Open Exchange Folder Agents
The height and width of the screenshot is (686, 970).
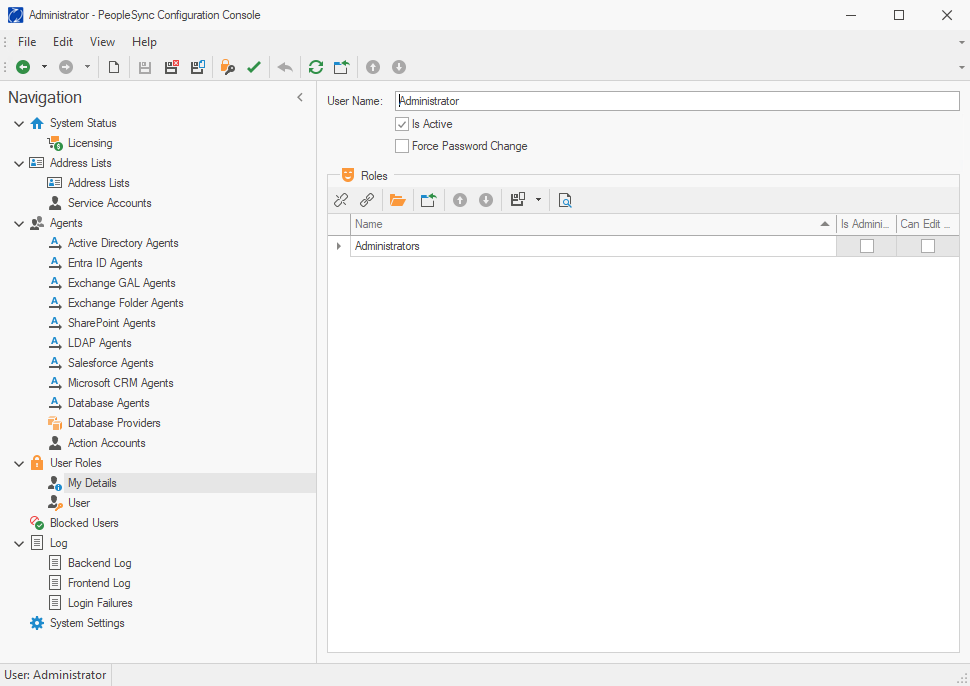[126, 303]
